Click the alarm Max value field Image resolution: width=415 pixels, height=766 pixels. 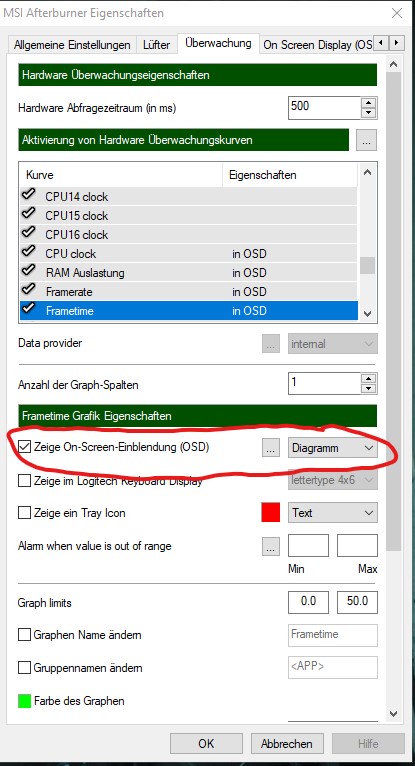click(357, 546)
